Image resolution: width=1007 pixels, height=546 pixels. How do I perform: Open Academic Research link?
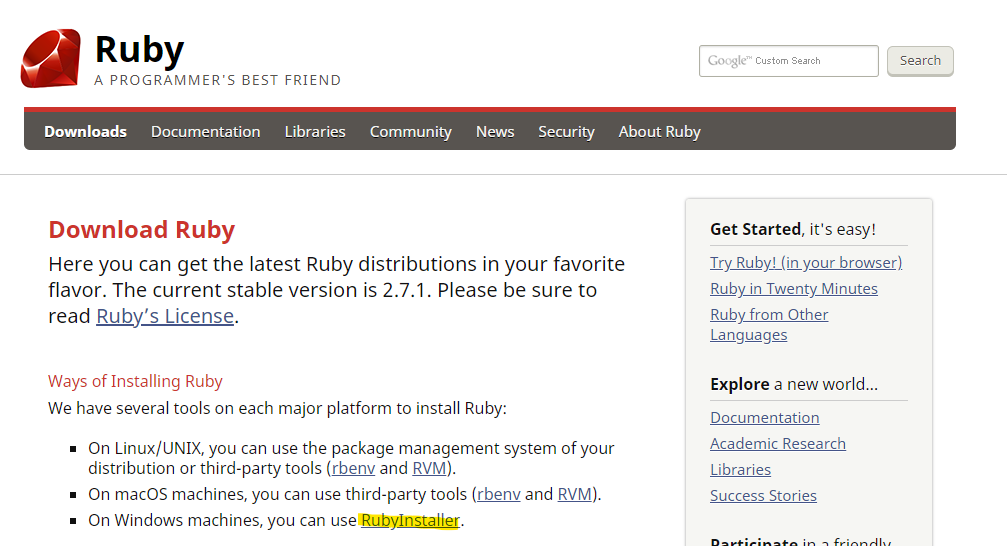pos(778,444)
